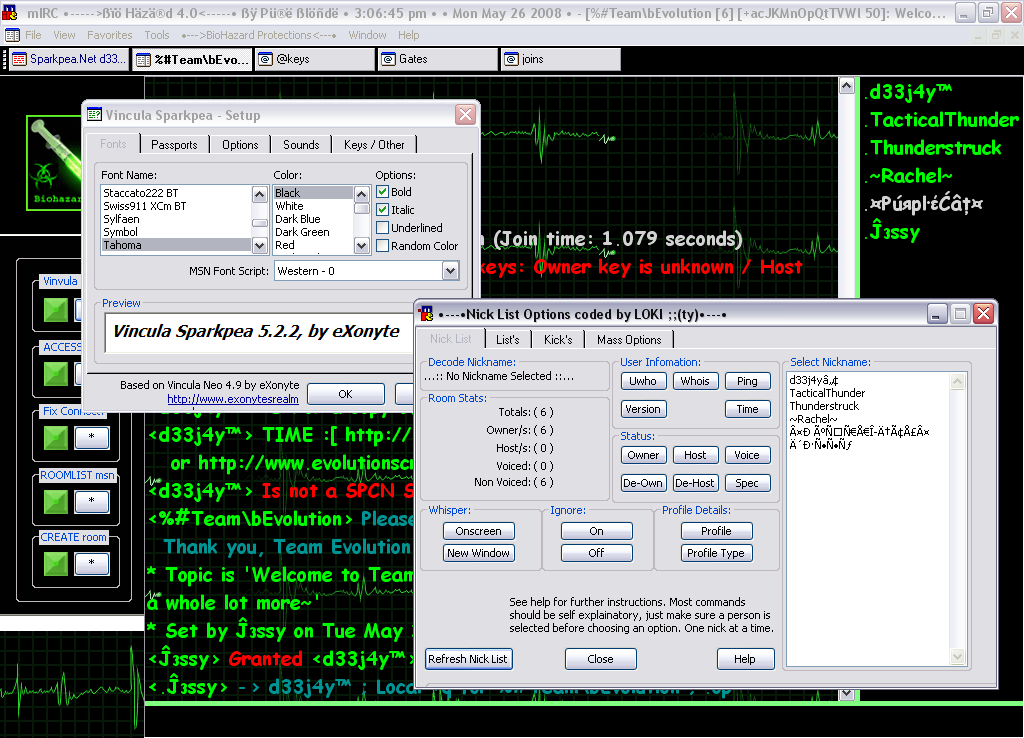Image resolution: width=1024 pixels, height=738 pixels.
Task: Switch to the @keys window in switchbar
Action: [x=315, y=59]
